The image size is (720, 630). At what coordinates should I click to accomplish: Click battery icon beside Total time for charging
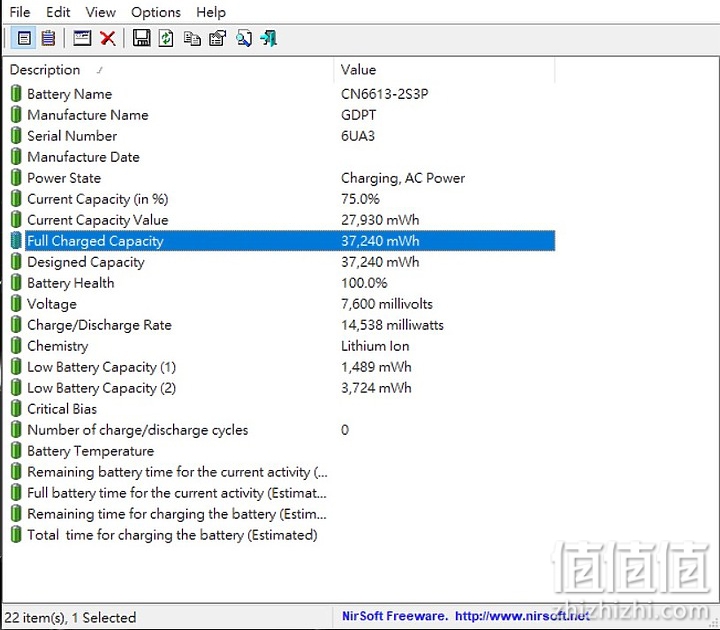click(x=16, y=535)
